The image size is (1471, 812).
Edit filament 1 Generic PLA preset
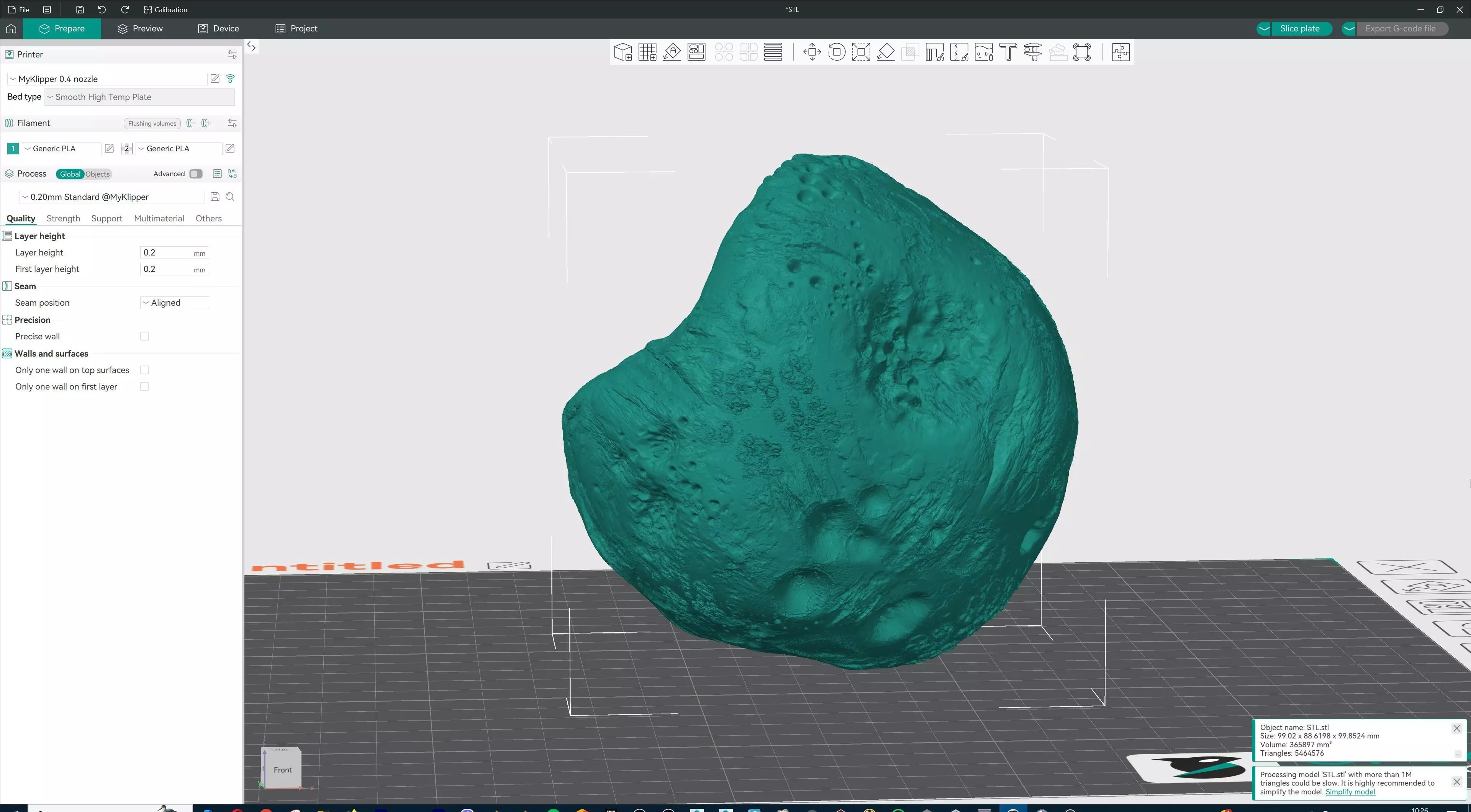(109, 149)
